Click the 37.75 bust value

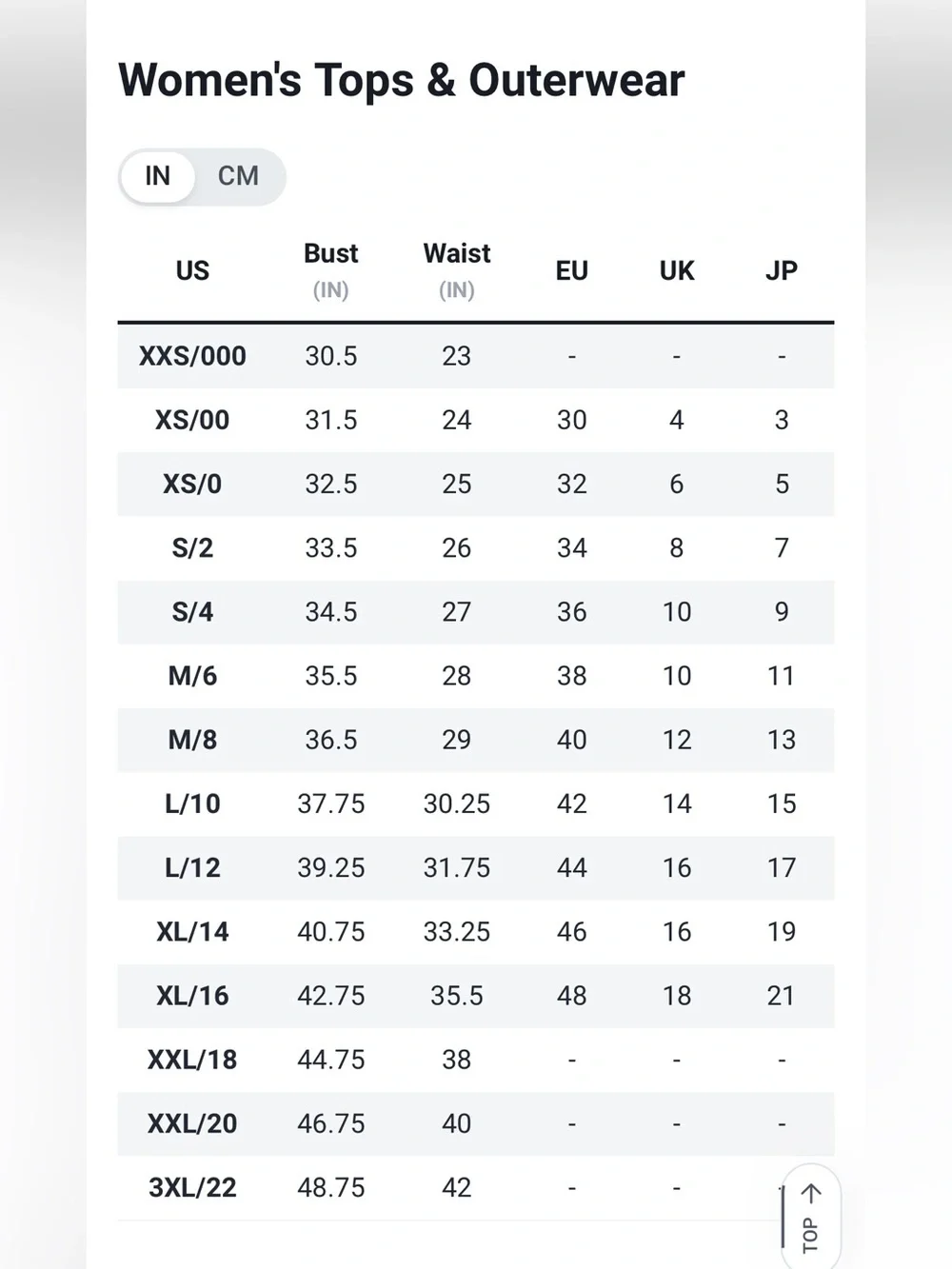click(331, 804)
